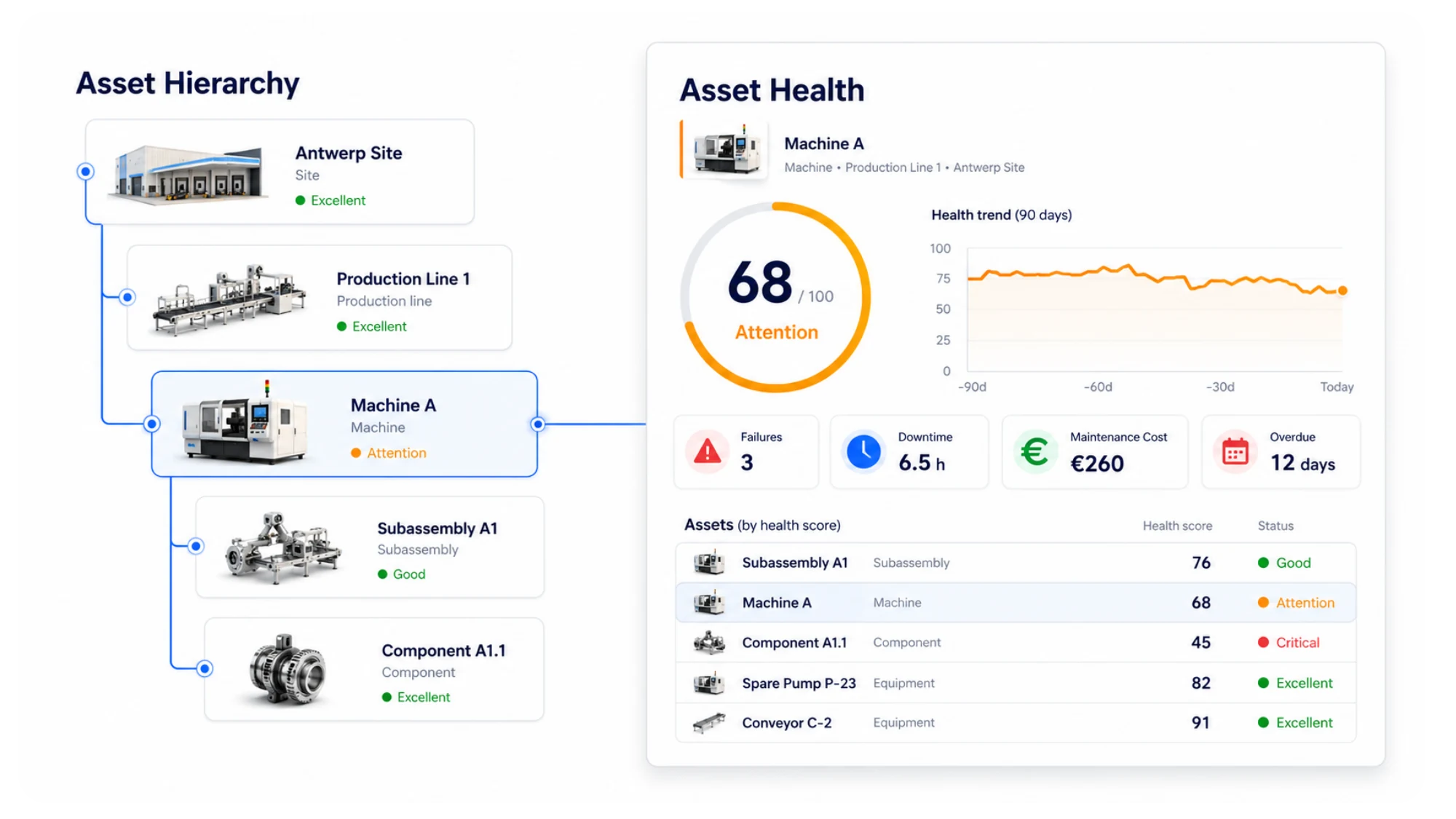
Task: Click the Production Line 1 conveyor image
Action: [x=229, y=299]
